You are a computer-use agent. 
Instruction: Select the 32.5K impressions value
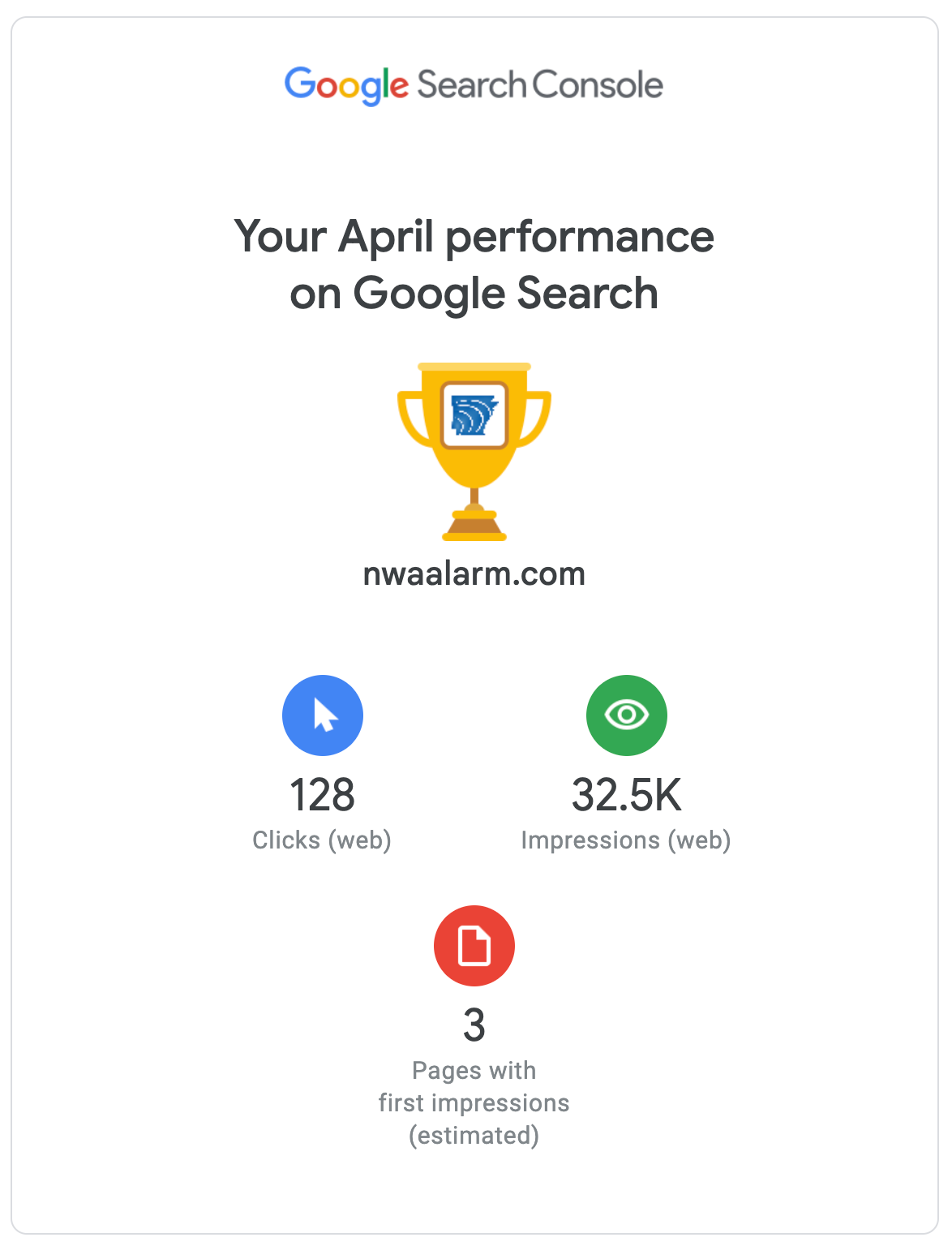tap(627, 795)
